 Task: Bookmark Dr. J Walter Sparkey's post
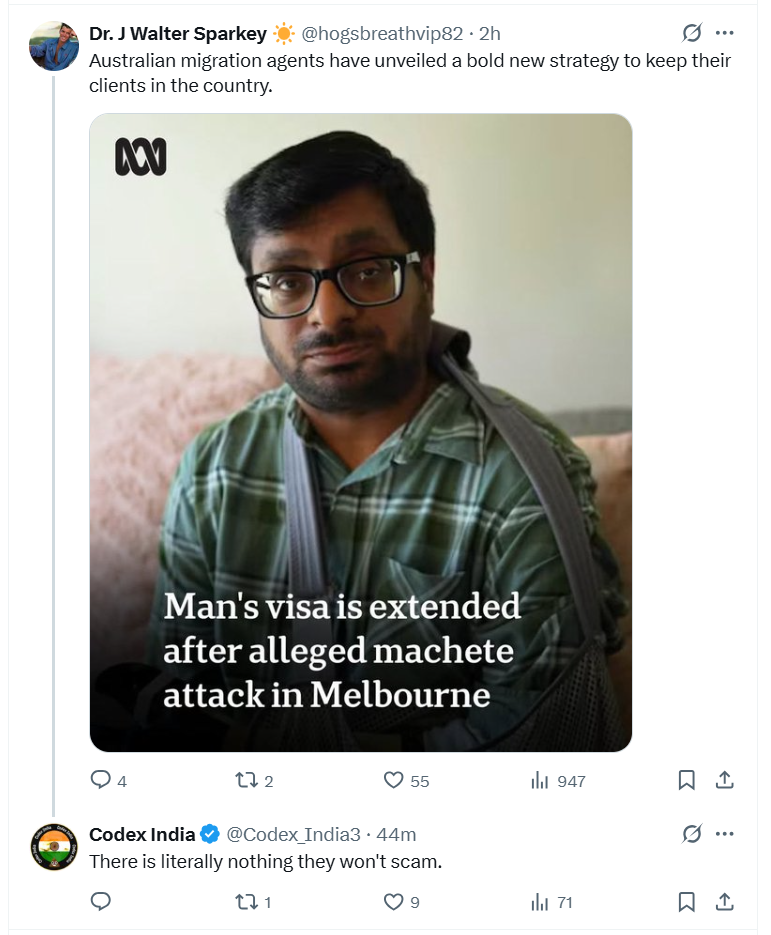tap(687, 780)
